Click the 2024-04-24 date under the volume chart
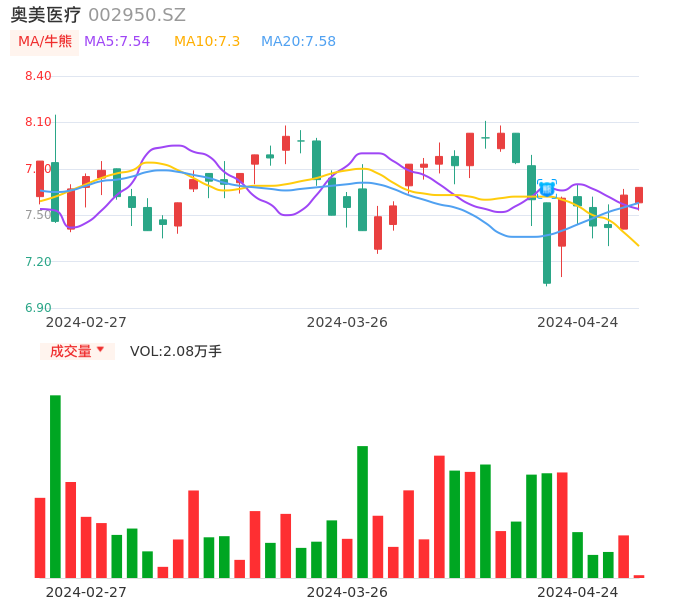This screenshot has width=686, height=606. pos(578,592)
